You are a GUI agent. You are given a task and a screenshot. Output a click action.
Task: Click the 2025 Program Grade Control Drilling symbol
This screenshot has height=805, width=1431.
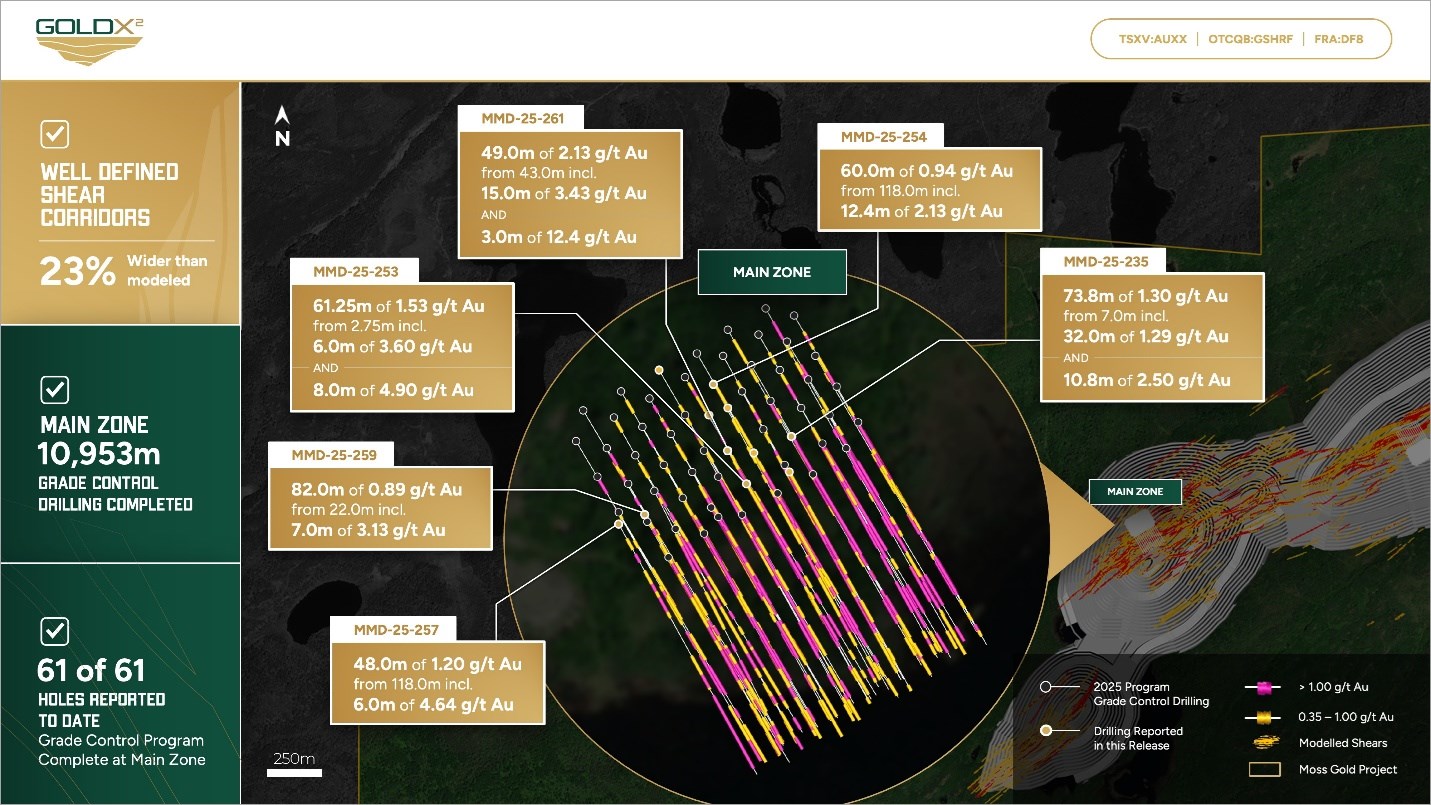(1046, 688)
